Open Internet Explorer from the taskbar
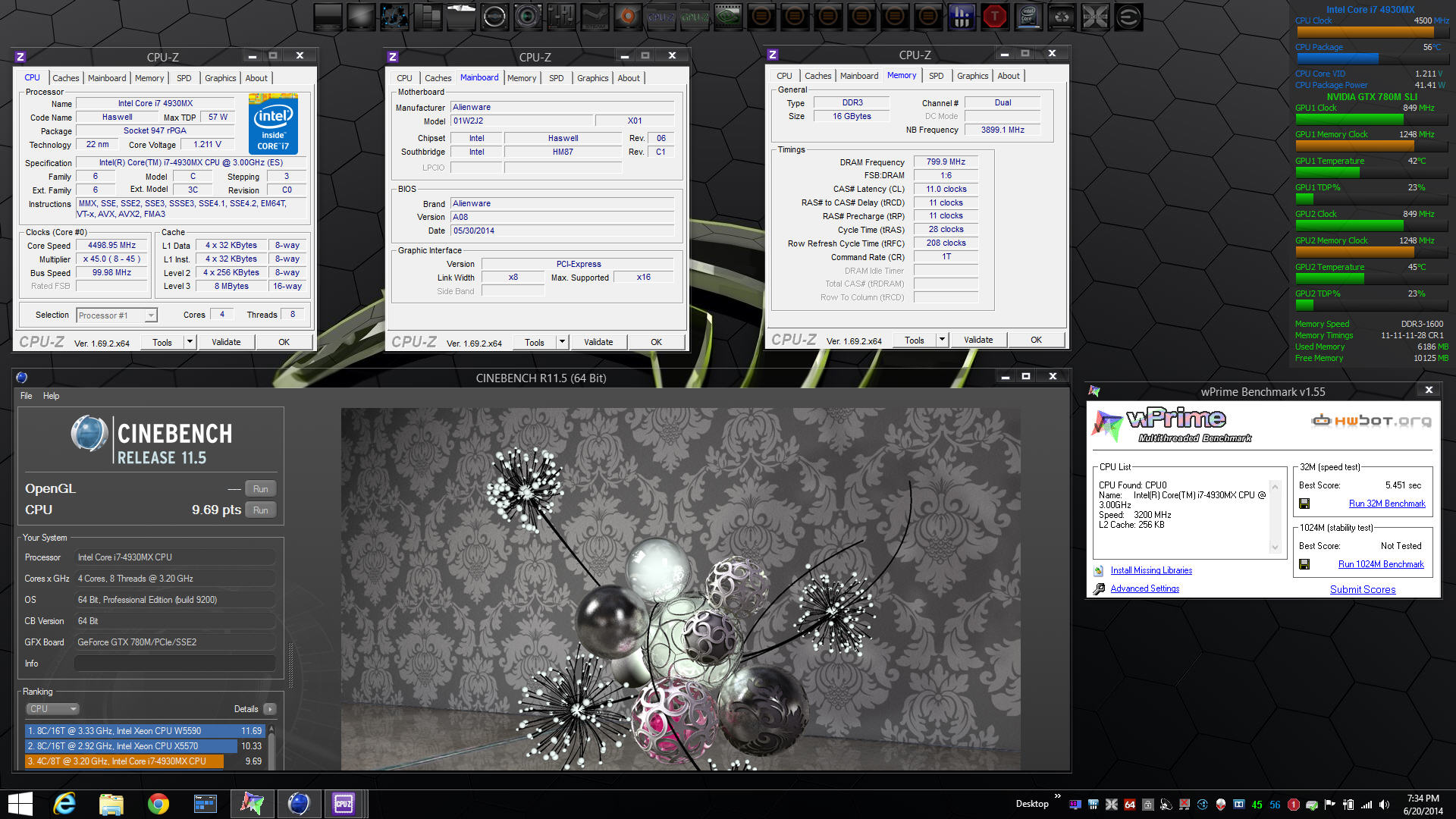The image size is (1456, 819). click(x=65, y=804)
